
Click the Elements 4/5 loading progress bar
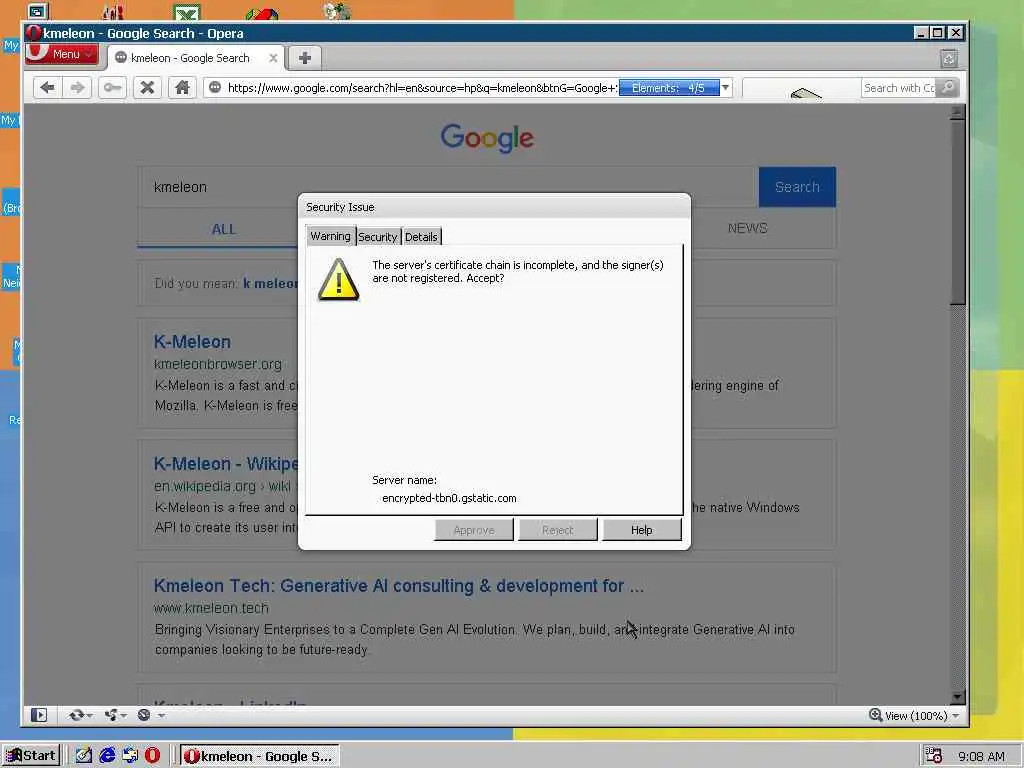(x=669, y=88)
